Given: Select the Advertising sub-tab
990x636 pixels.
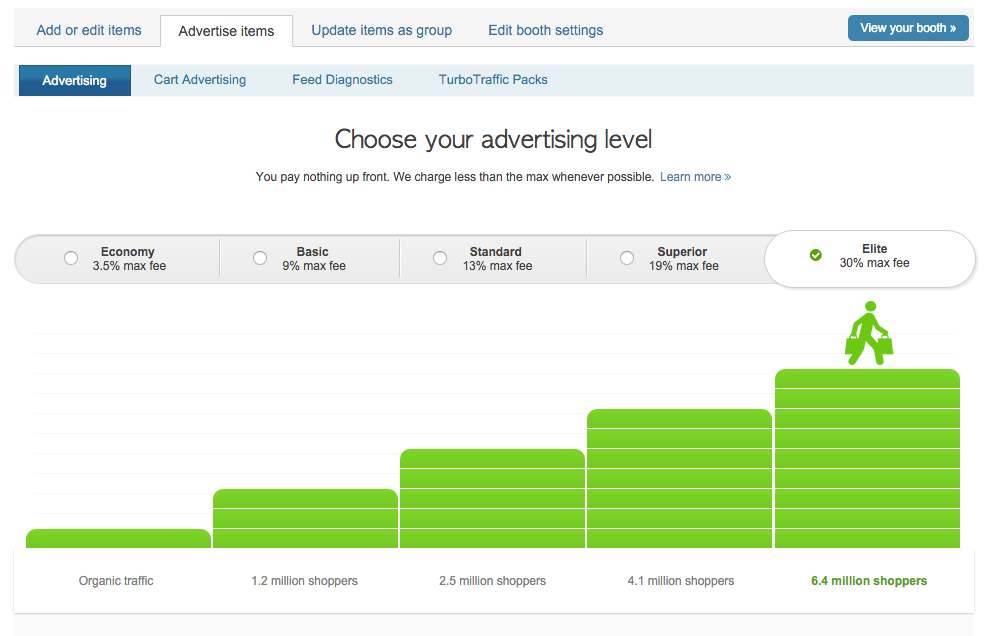Looking at the screenshot, I should click(x=75, y=80).
